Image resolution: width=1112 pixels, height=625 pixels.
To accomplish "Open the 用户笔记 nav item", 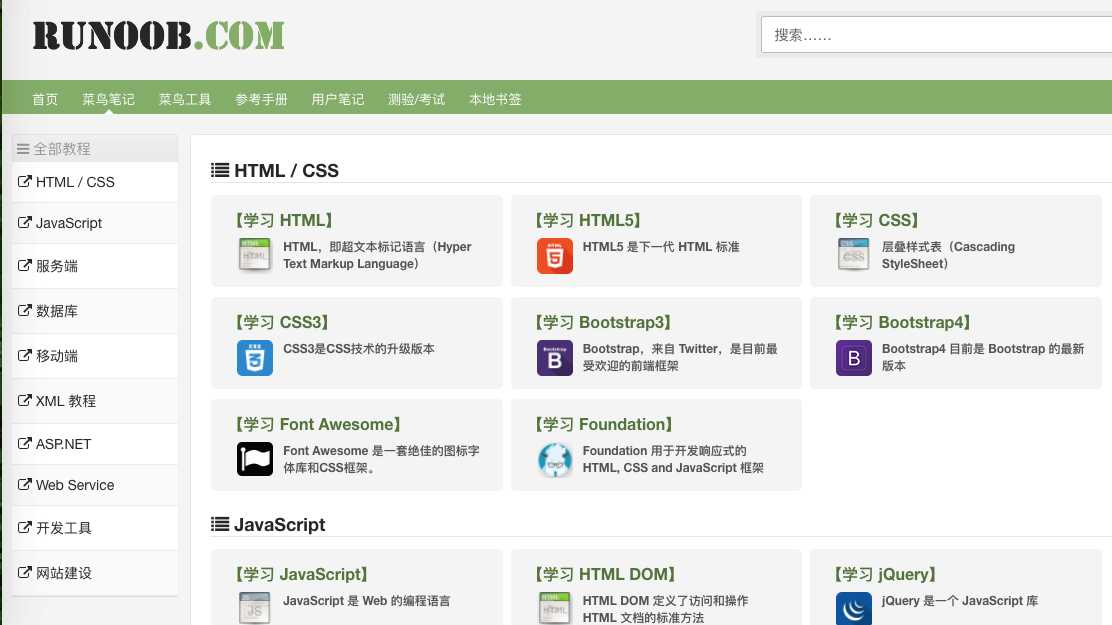I will [338, 99].
